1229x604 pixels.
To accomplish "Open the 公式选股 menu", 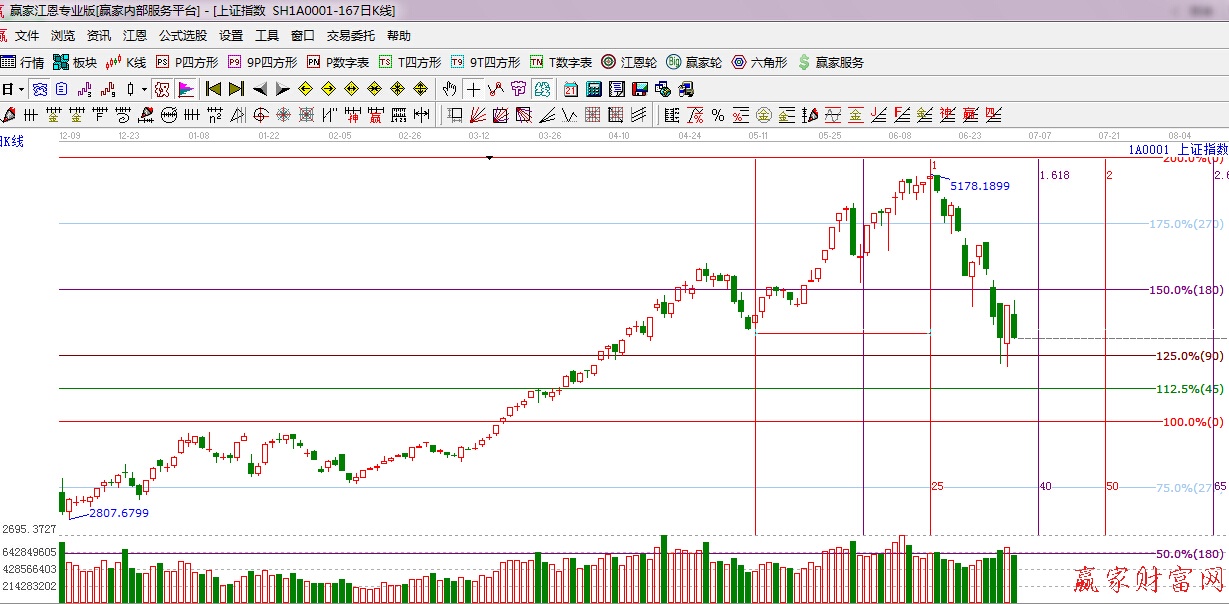I will [182, 36].
